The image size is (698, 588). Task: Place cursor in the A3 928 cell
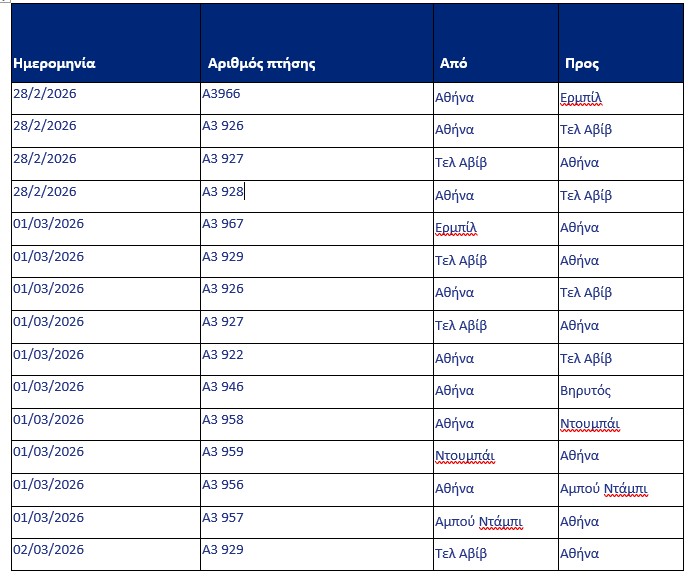(x=317, y=196)
